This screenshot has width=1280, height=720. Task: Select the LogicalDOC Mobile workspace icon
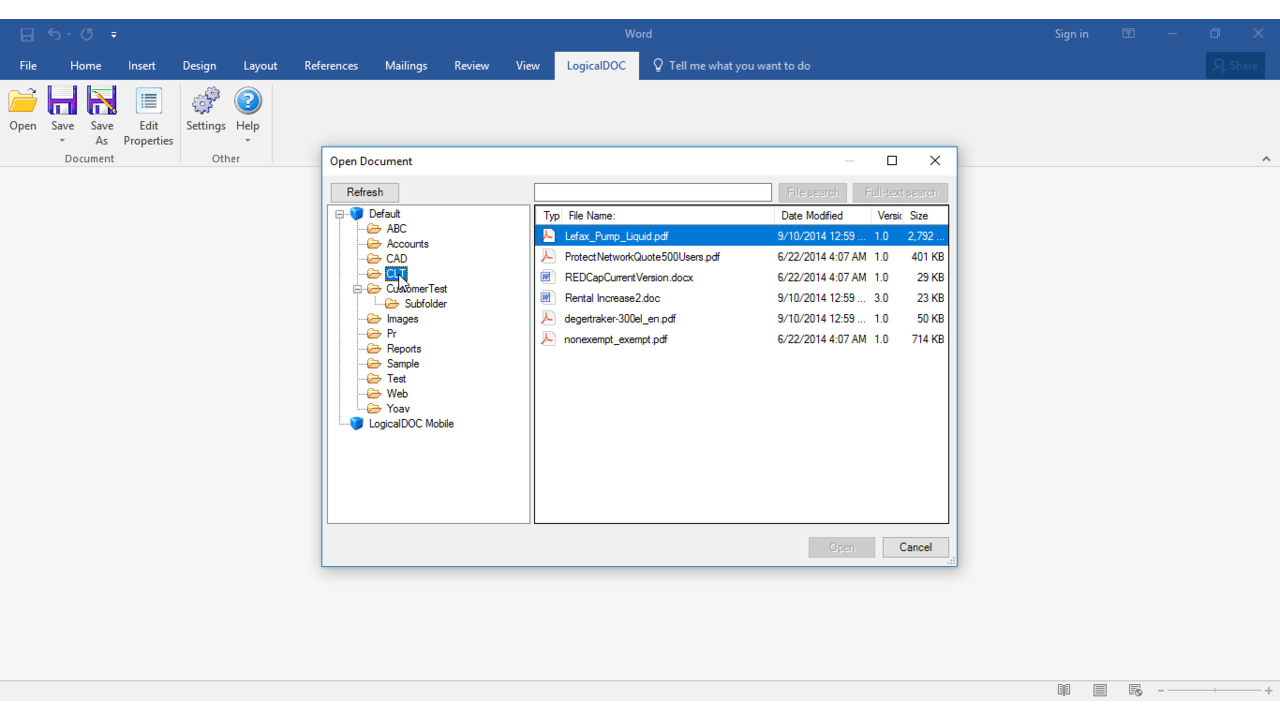(357, 424)
